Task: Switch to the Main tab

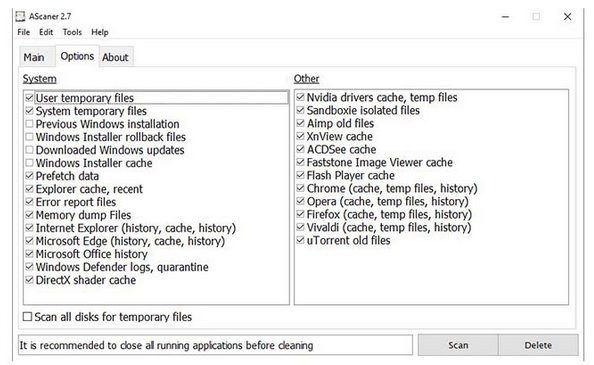Action: 34,57
